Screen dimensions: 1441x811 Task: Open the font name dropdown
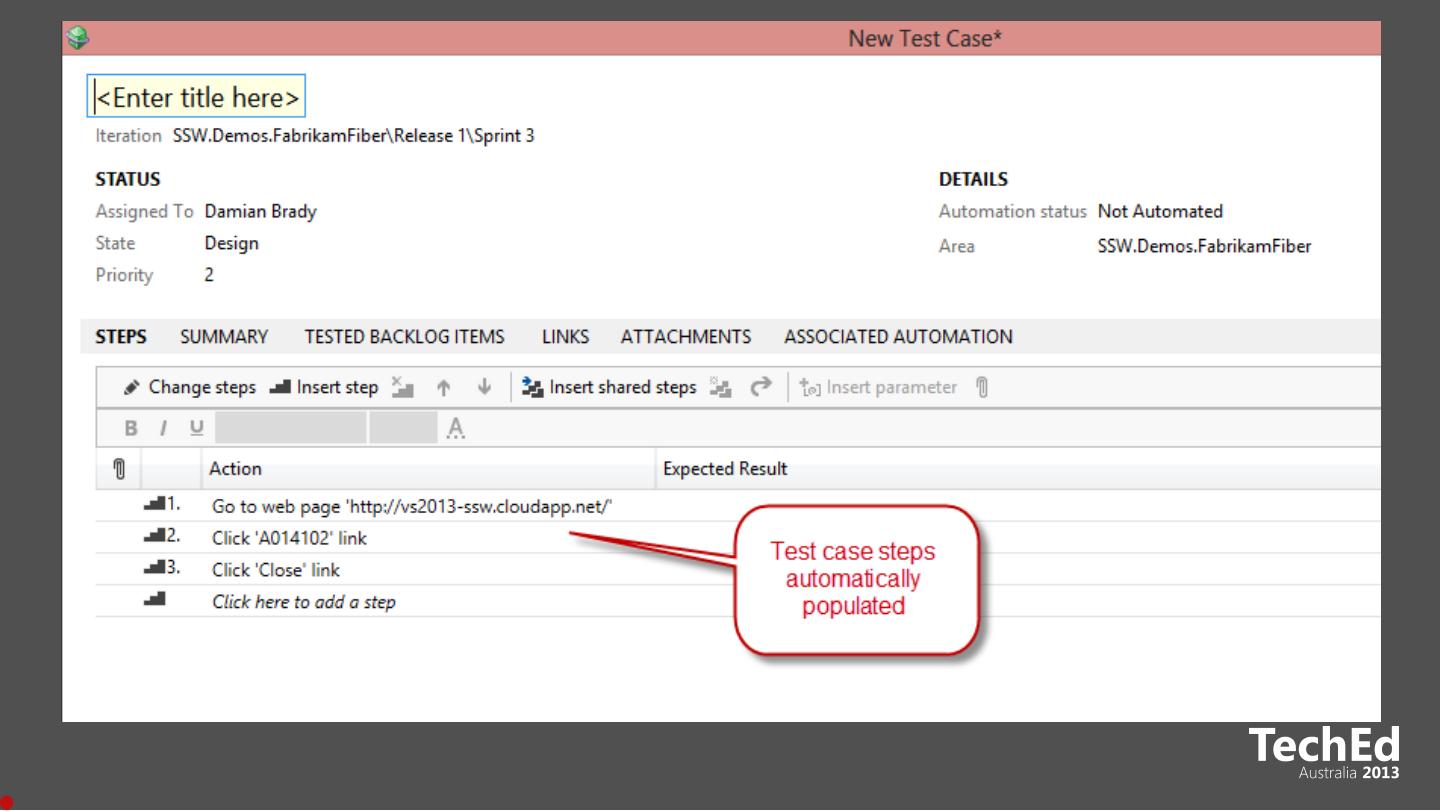click(290, 429)
